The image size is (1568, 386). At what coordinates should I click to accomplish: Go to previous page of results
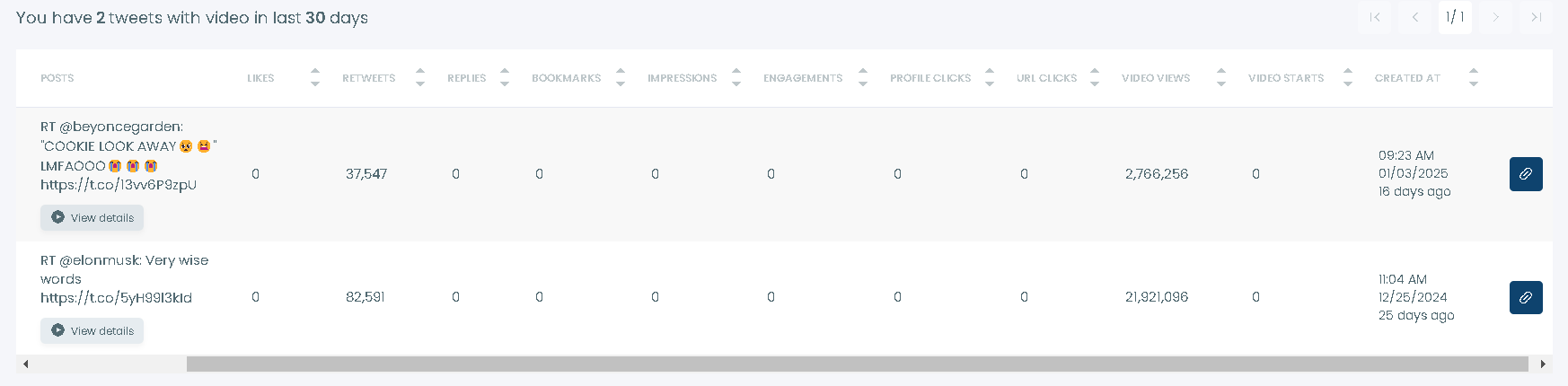[1415, 17]
